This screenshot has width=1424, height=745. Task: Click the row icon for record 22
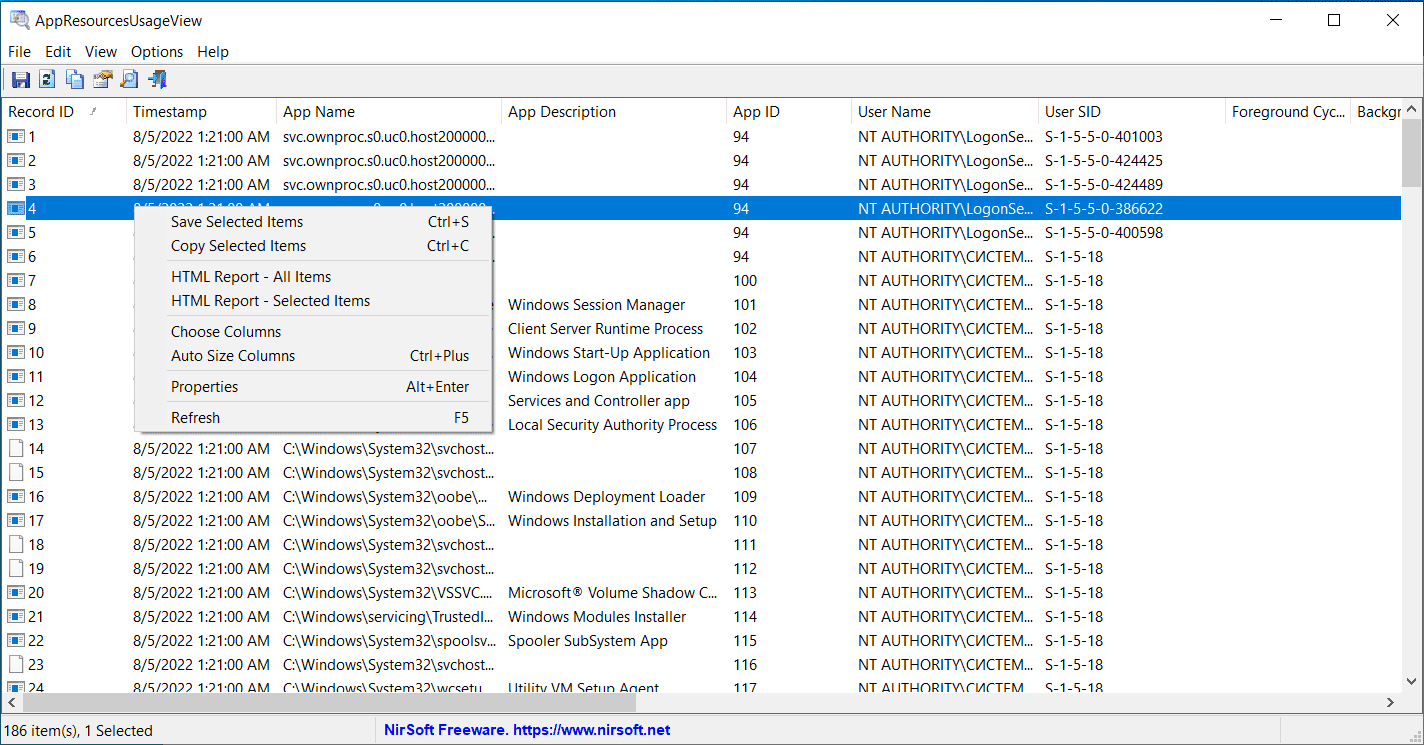(16, 641)
